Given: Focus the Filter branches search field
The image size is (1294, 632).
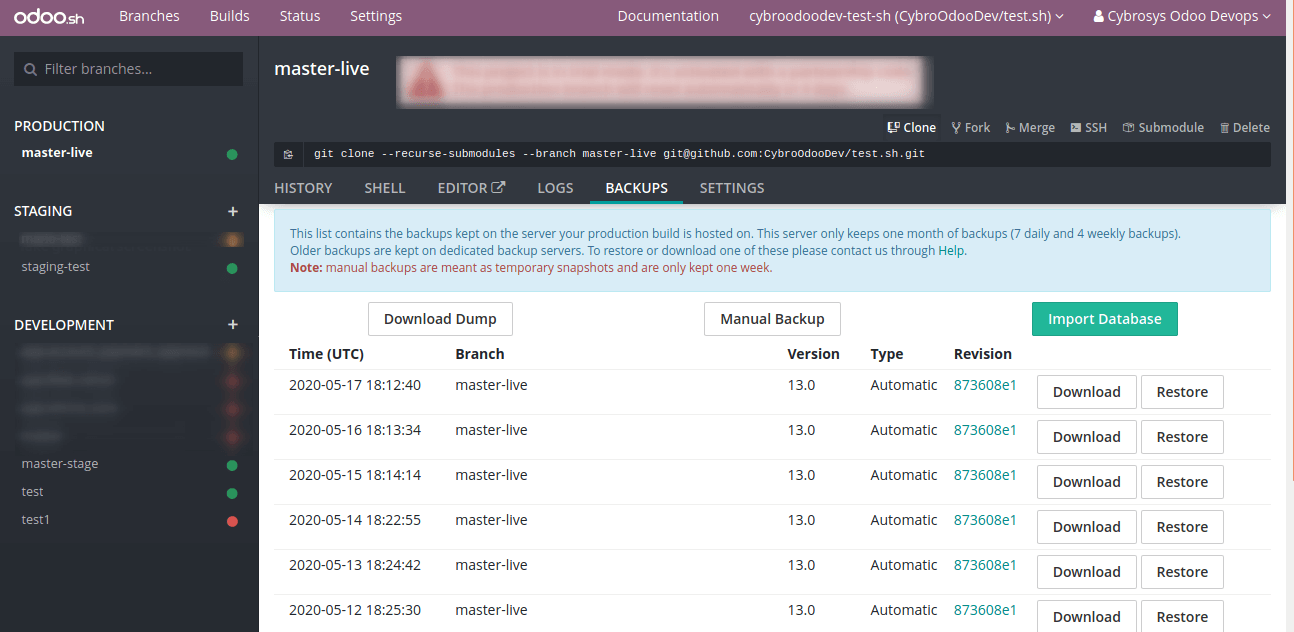Looking at the screenshot, I should coord(128,69).
